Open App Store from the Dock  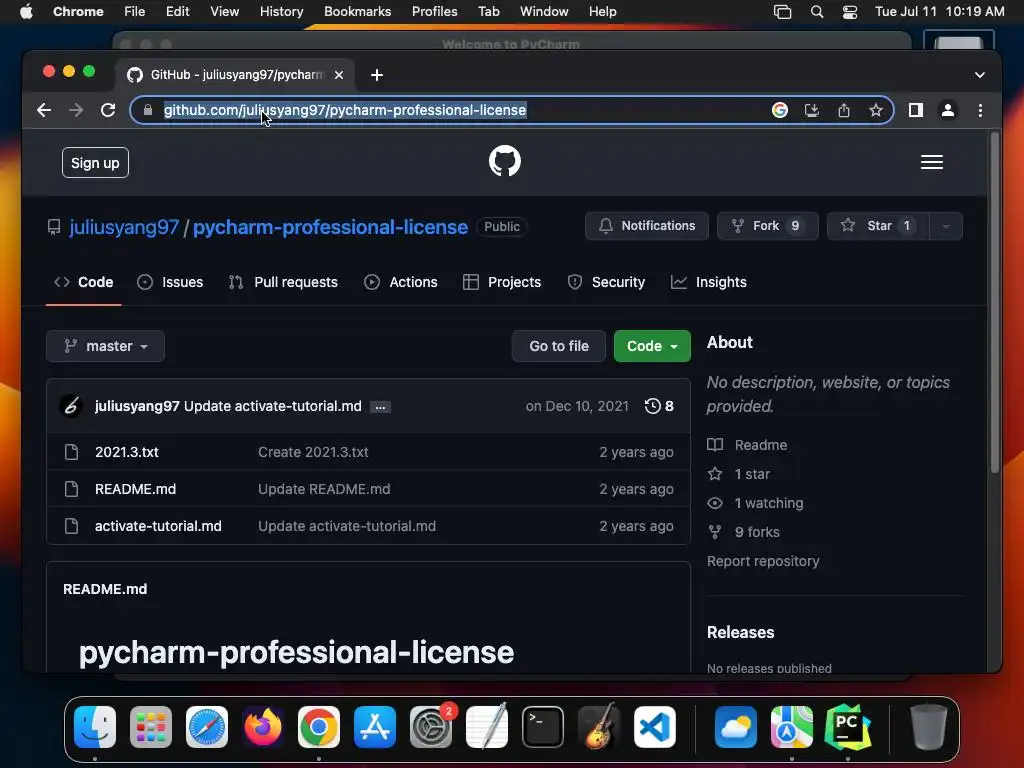pos(375,727)
